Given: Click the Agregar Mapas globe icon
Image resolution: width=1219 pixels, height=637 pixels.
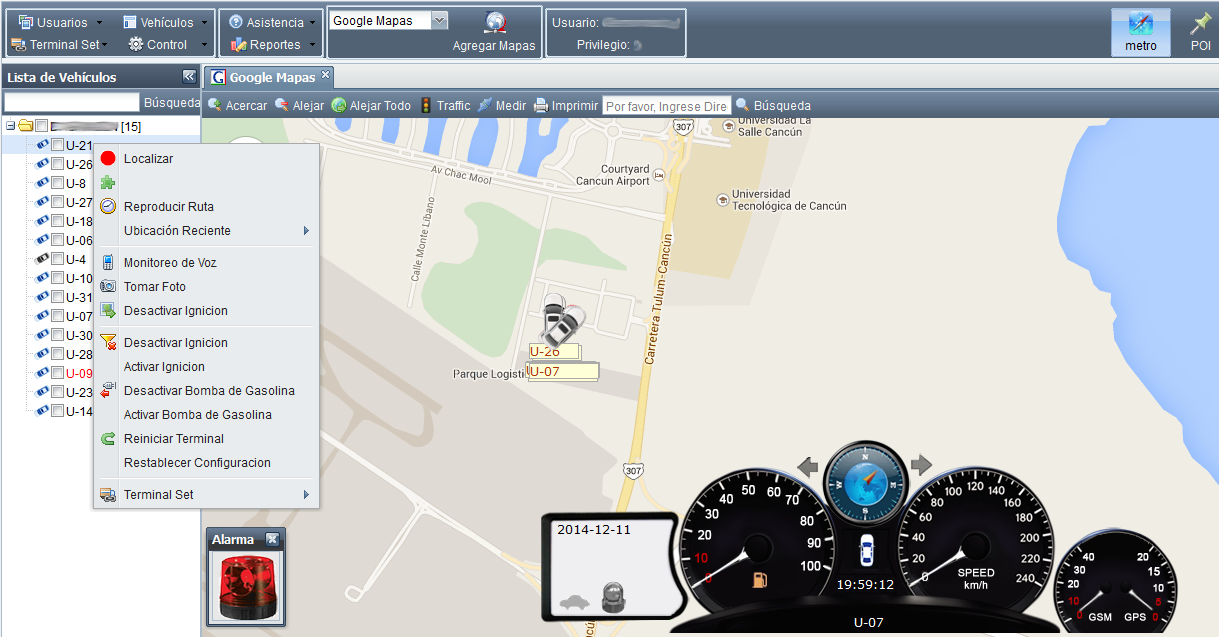Looking at the screenshot, I should point(494,23).
